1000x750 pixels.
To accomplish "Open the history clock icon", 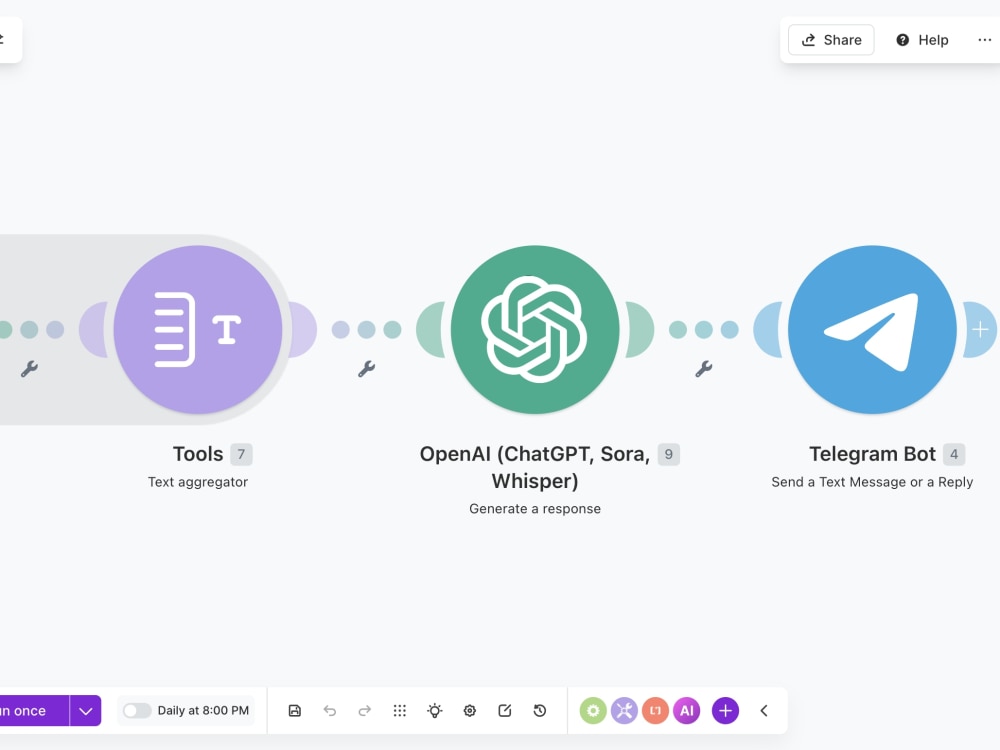I will (540, 710).
